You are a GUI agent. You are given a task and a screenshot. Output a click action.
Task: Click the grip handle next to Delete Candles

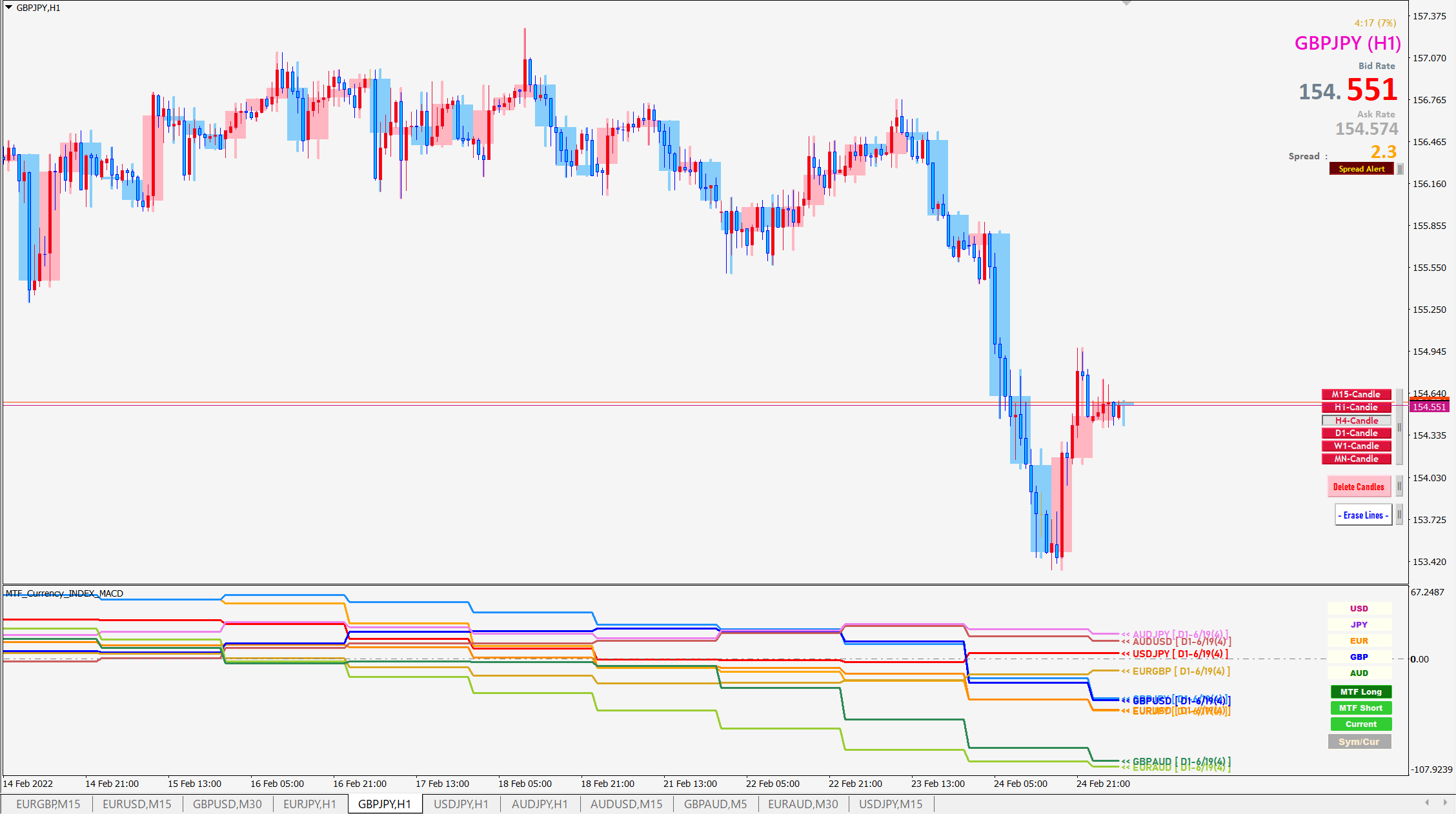(1399, 486)
